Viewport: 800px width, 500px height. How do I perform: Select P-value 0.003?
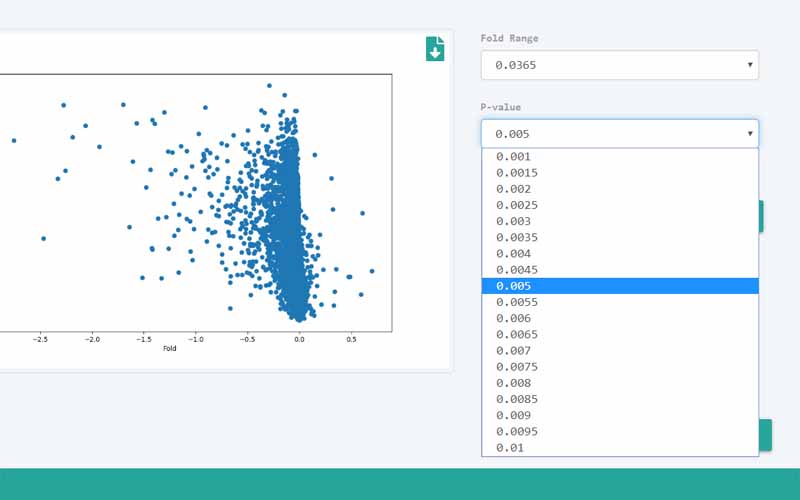pyautogui.click(x=619, y=221)
